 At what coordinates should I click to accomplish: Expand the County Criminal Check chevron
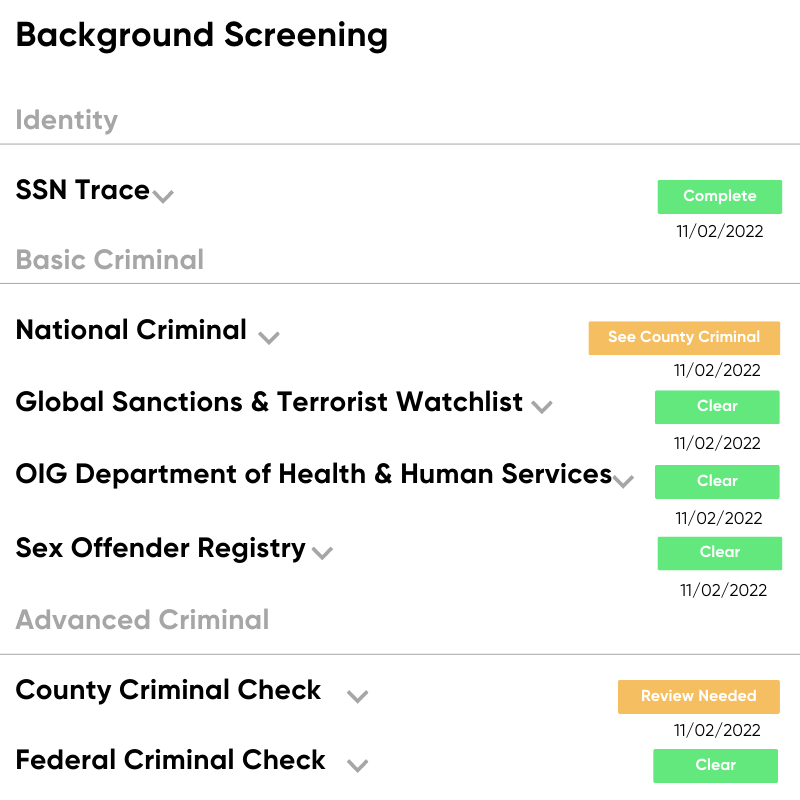point(358,696)
